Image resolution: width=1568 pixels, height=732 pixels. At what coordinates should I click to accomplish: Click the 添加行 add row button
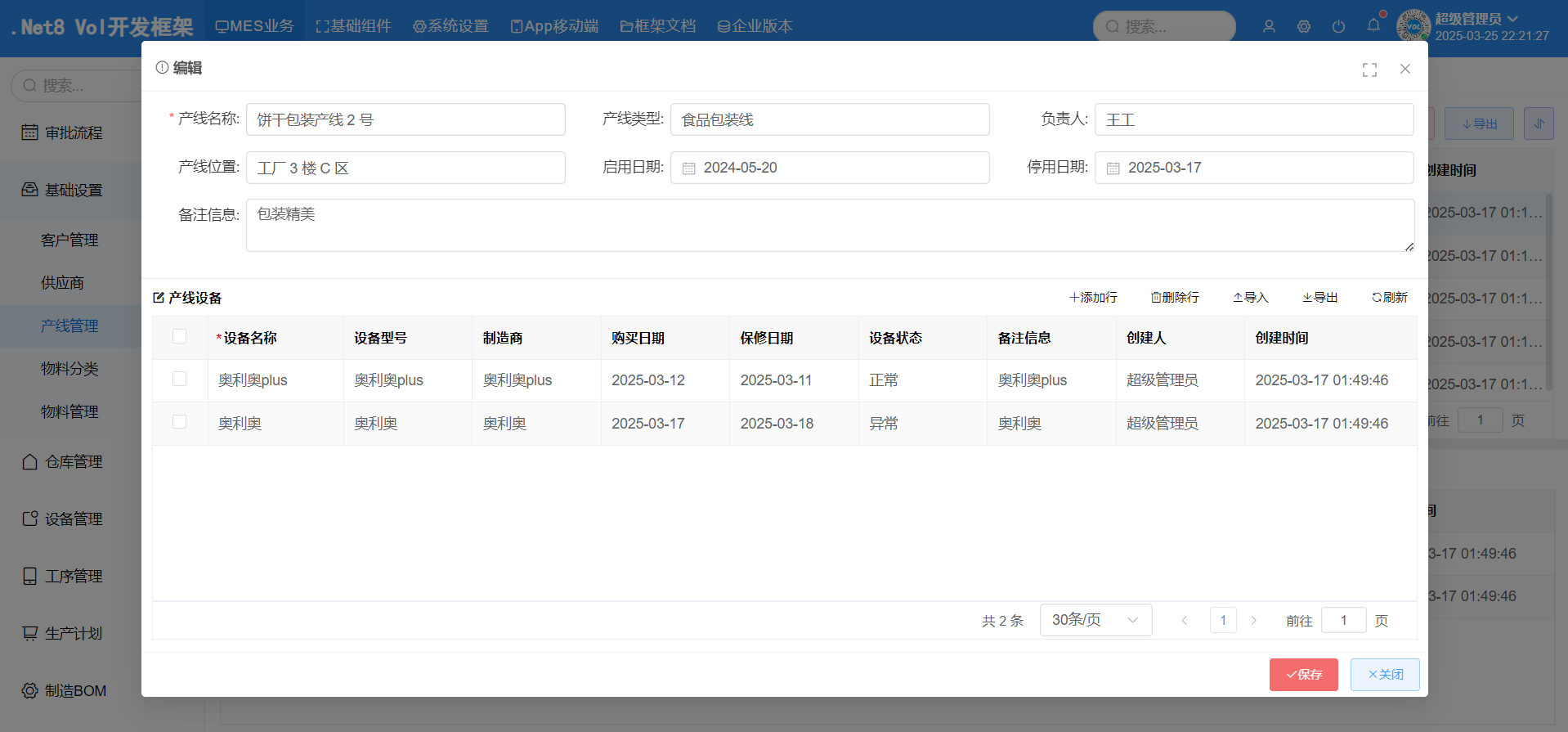tap(1093, 298)
